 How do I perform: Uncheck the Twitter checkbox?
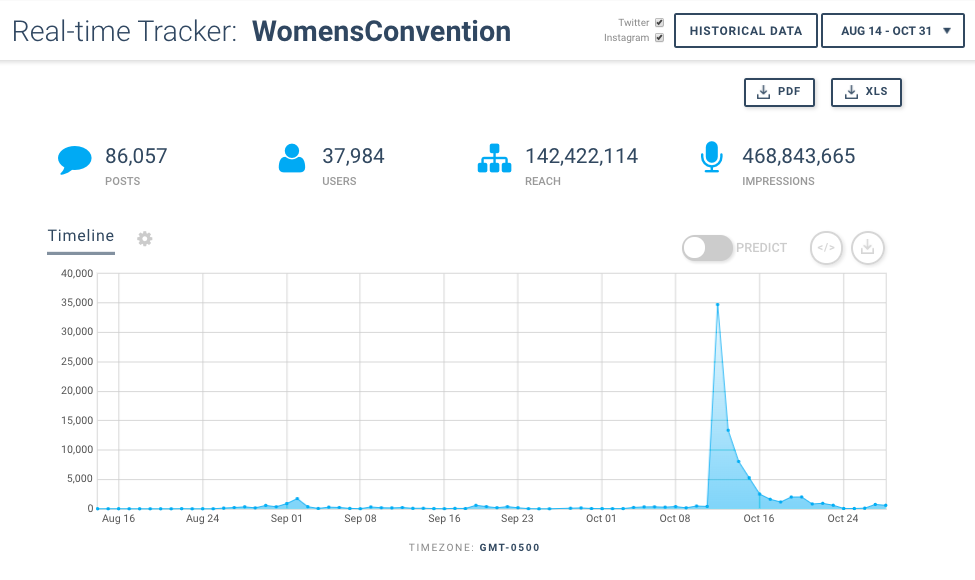coord(660,22)
